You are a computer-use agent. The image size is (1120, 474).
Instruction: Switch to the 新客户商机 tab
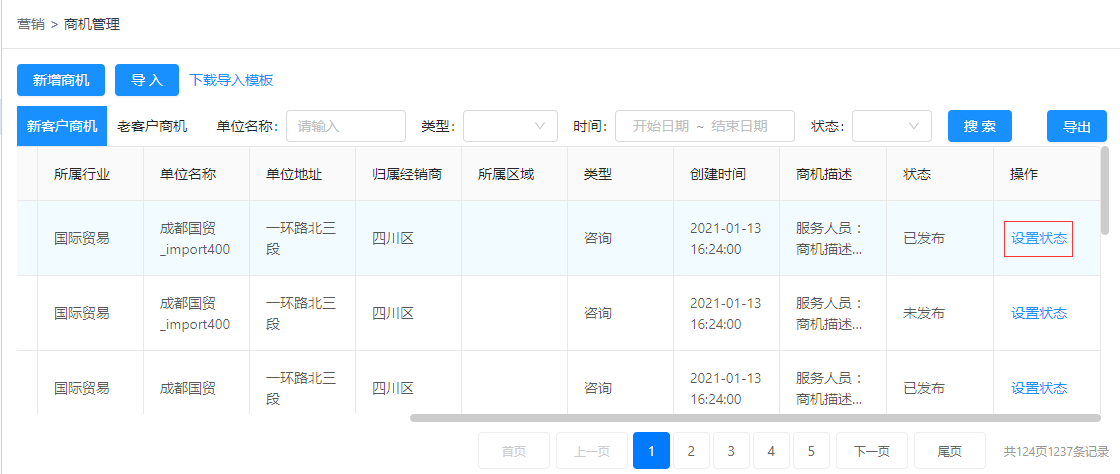pos(61,126)
